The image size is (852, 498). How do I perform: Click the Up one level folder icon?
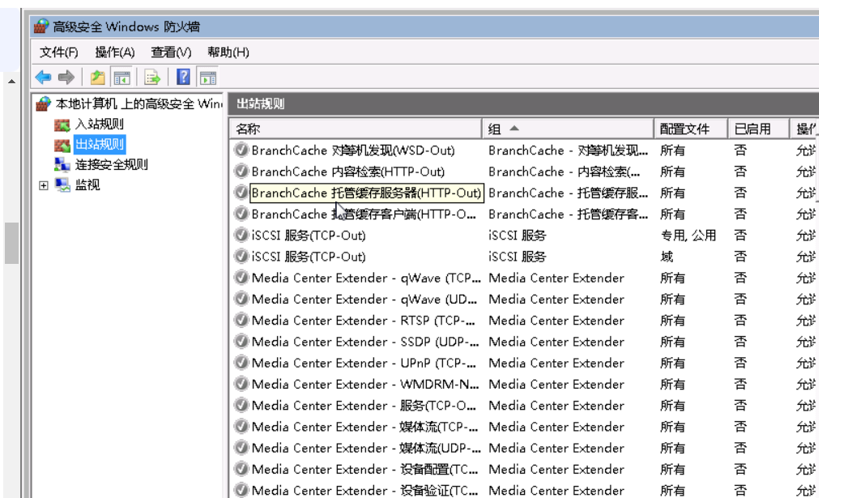98,78
